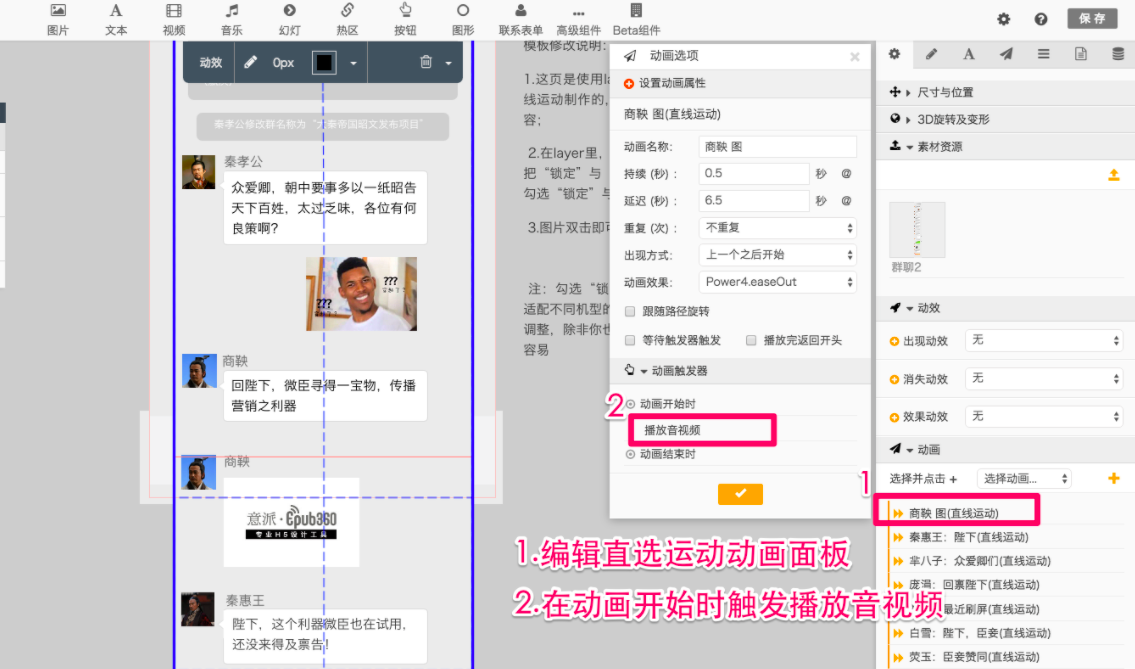Open the 出现方式 dropdown

point(777,255)
